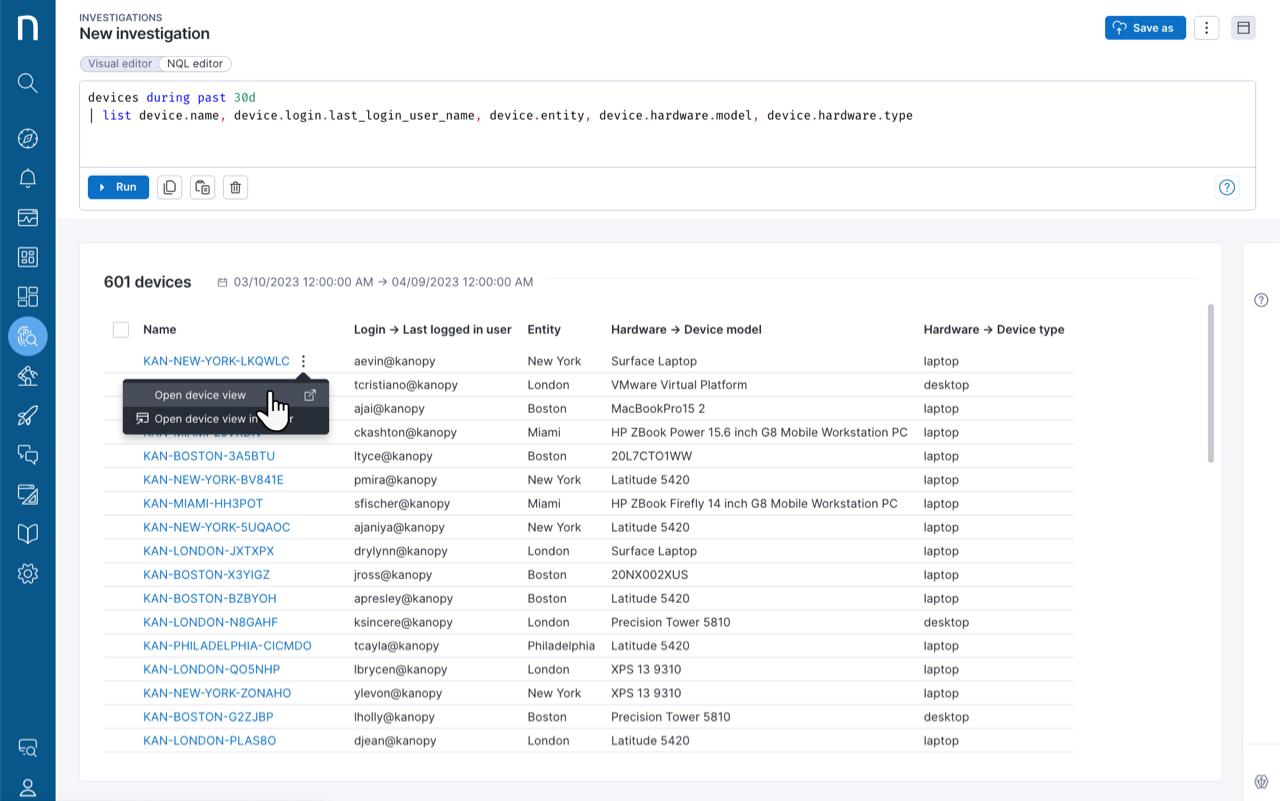Image resolution: width=1280 pixels, height=801 pixels.
Task: Open the Administration gear icon
Action: [x=27, y=573]
